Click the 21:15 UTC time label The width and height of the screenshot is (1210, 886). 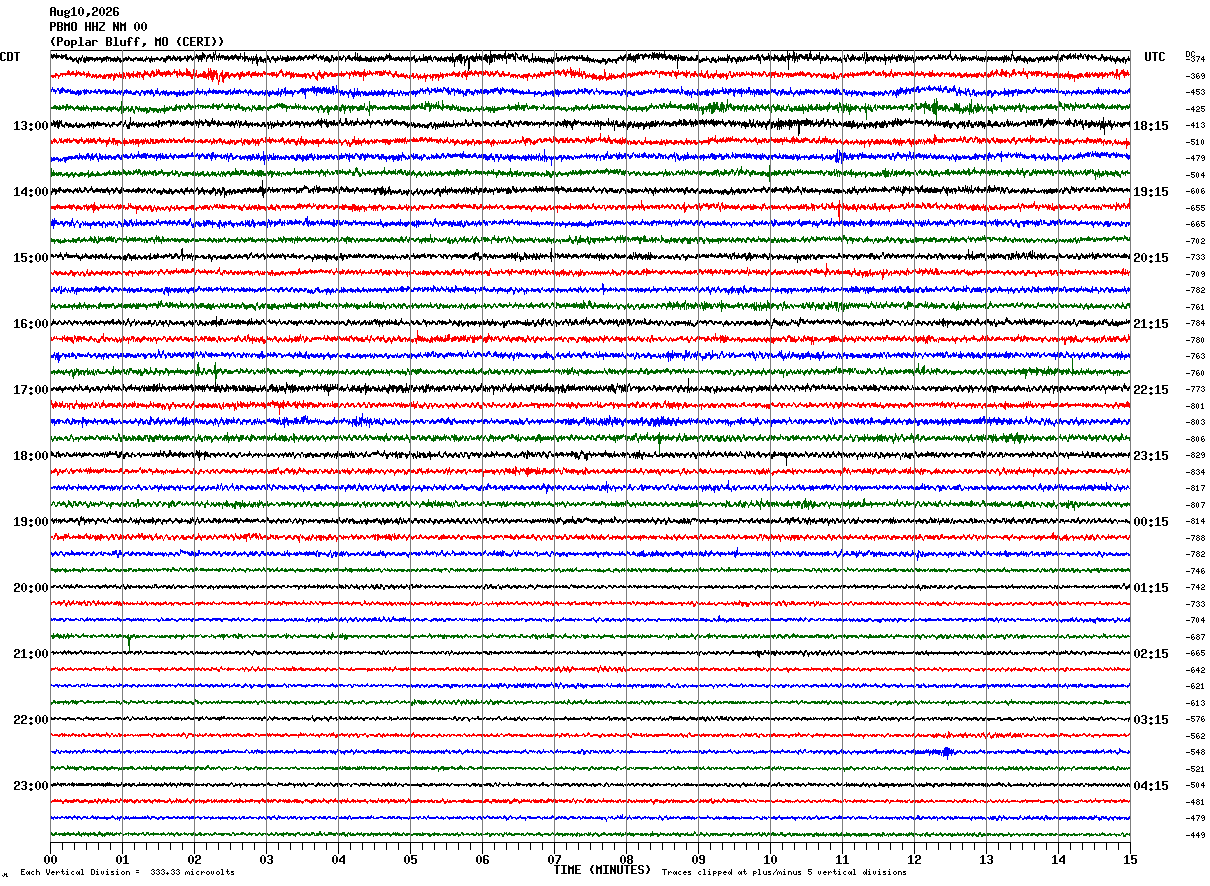(1150, 324)
